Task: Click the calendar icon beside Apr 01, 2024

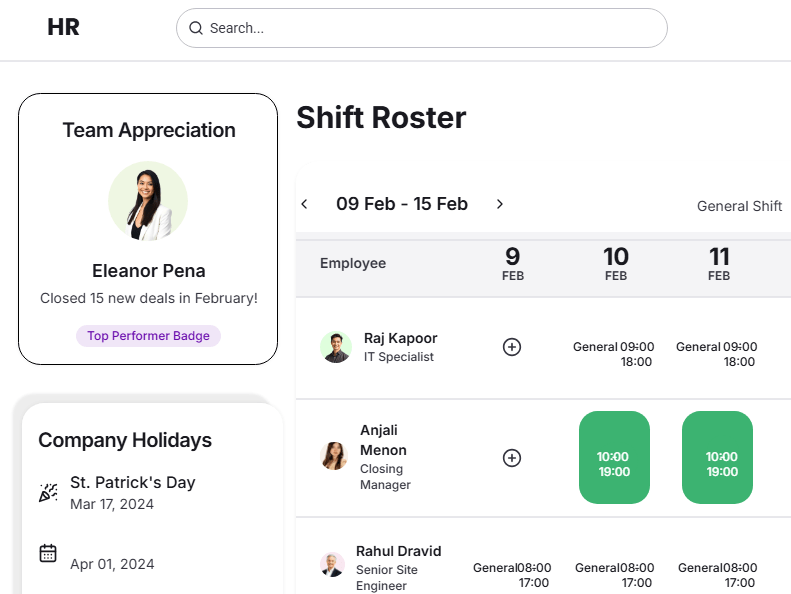Action: pyautogui.click(x=48, y=553)
